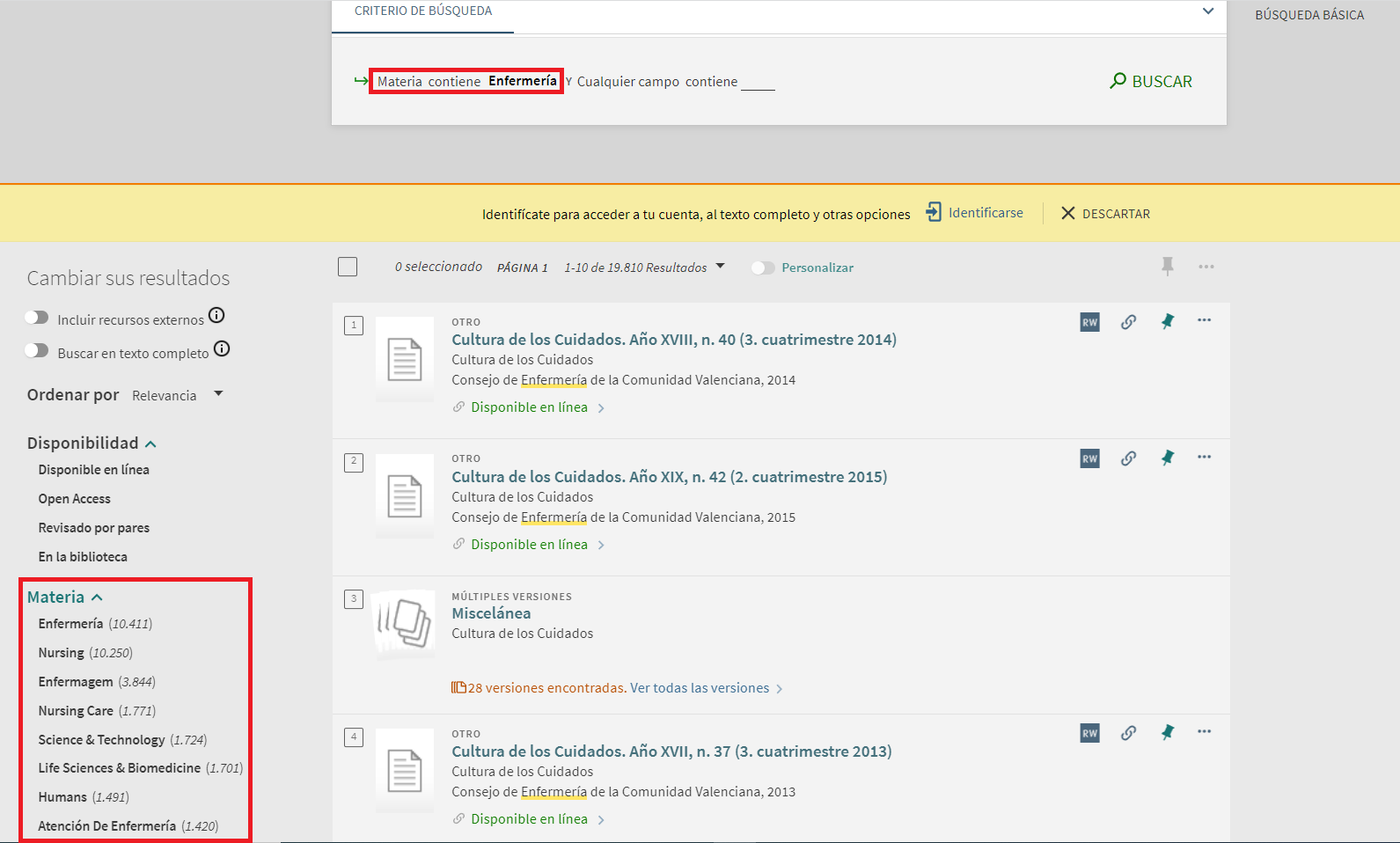
Task: Select the Criterio de Búsqueda tab
Action: point(422,11)
